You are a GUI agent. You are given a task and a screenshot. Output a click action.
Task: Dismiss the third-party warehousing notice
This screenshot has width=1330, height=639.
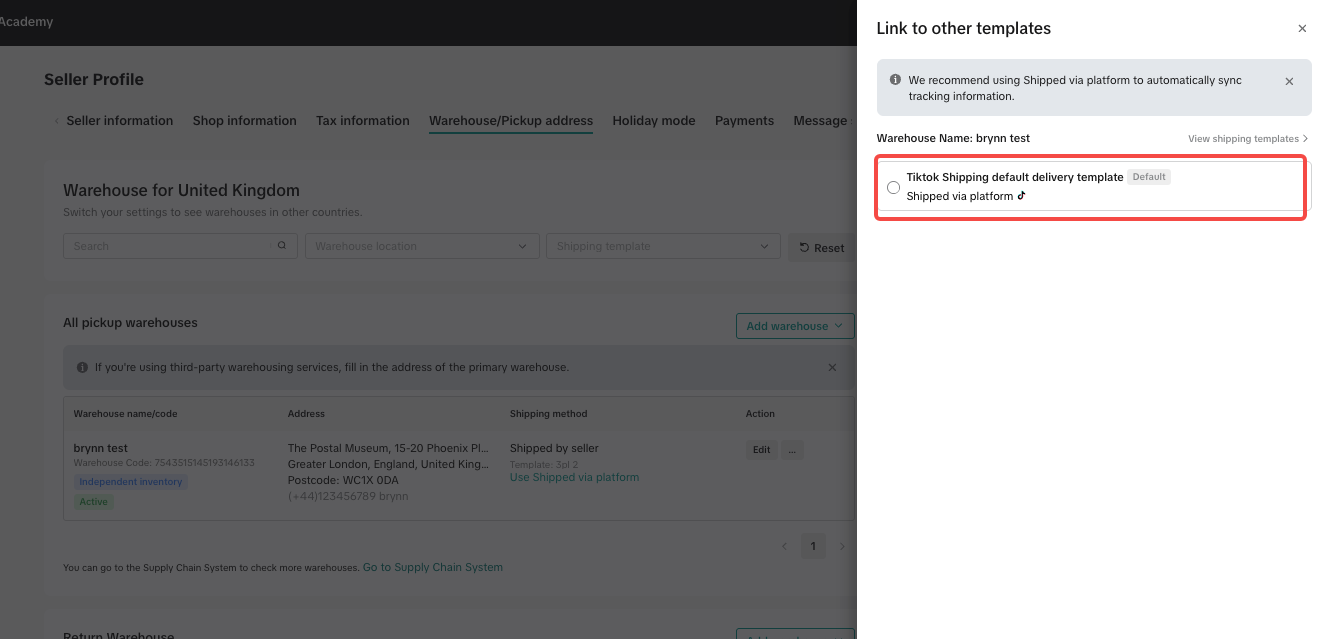point(831,368)
